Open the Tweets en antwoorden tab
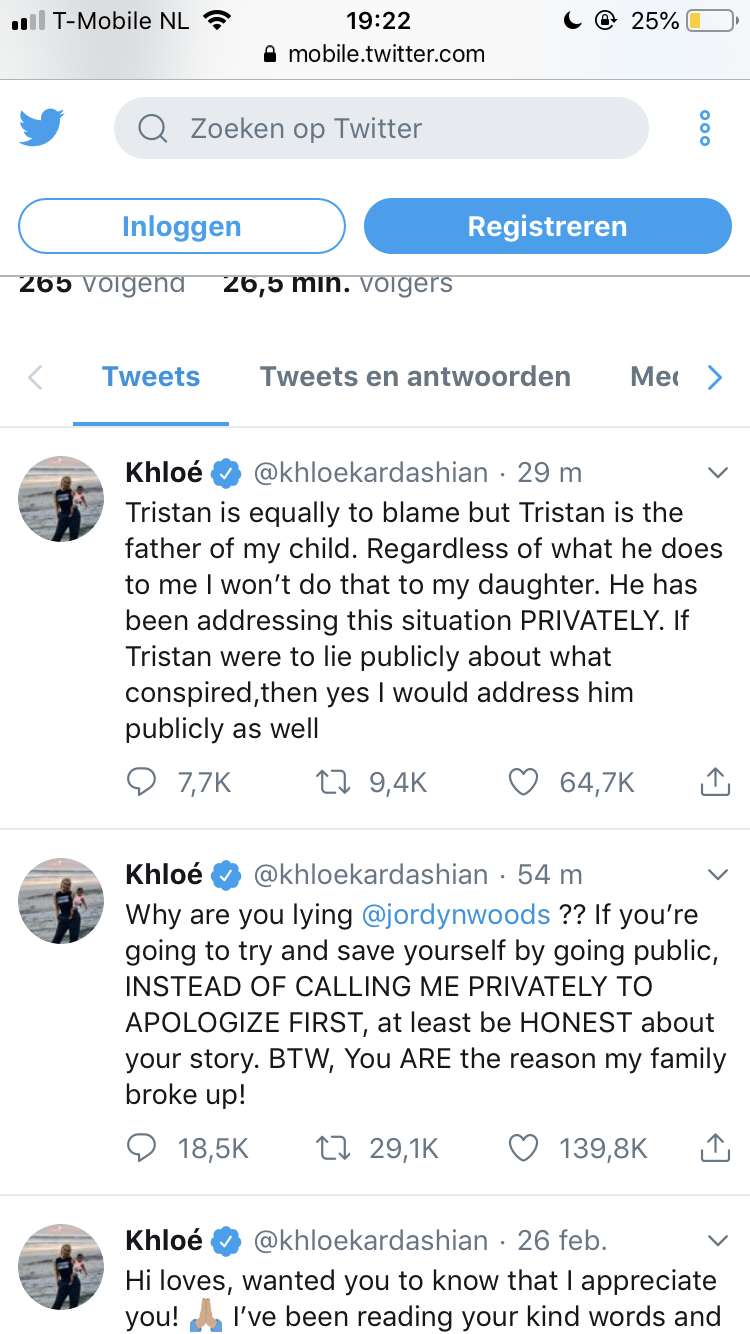Viewport: 750px width, 1334px height. [x=415, y=377]
